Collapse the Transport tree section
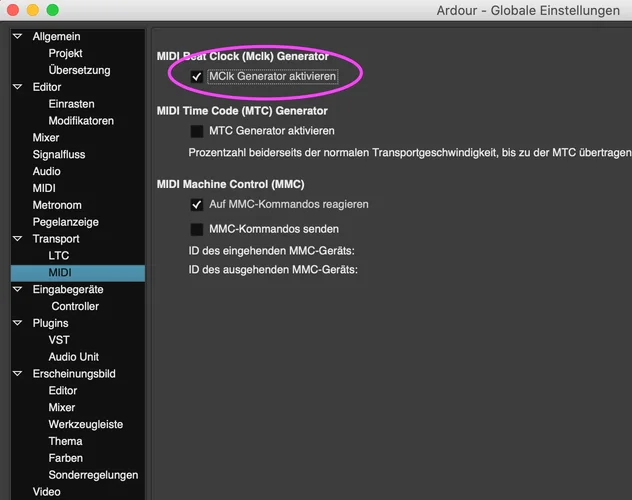Image resolution: width=632 pixels, height=500 pixels. [17, 239]
